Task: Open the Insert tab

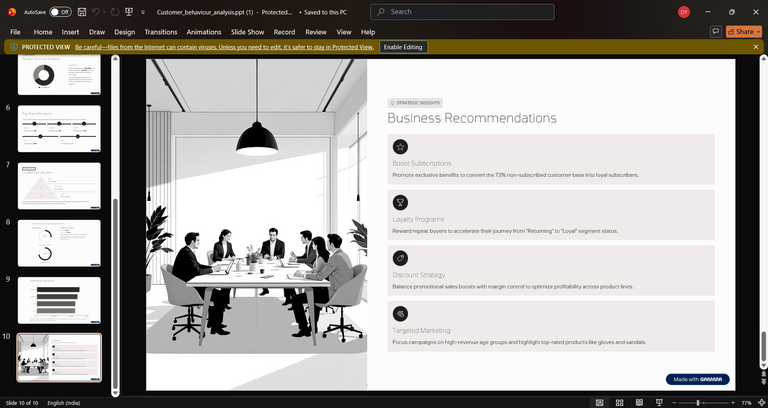Action: pos(70,32)
